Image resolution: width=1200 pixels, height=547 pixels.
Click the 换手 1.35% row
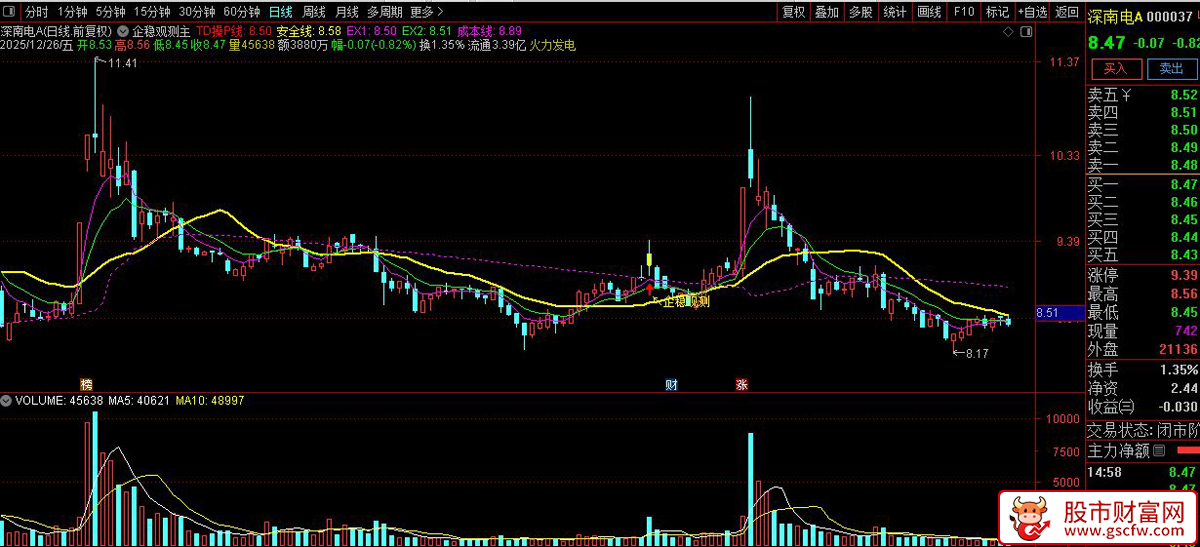coord(1143,370)
